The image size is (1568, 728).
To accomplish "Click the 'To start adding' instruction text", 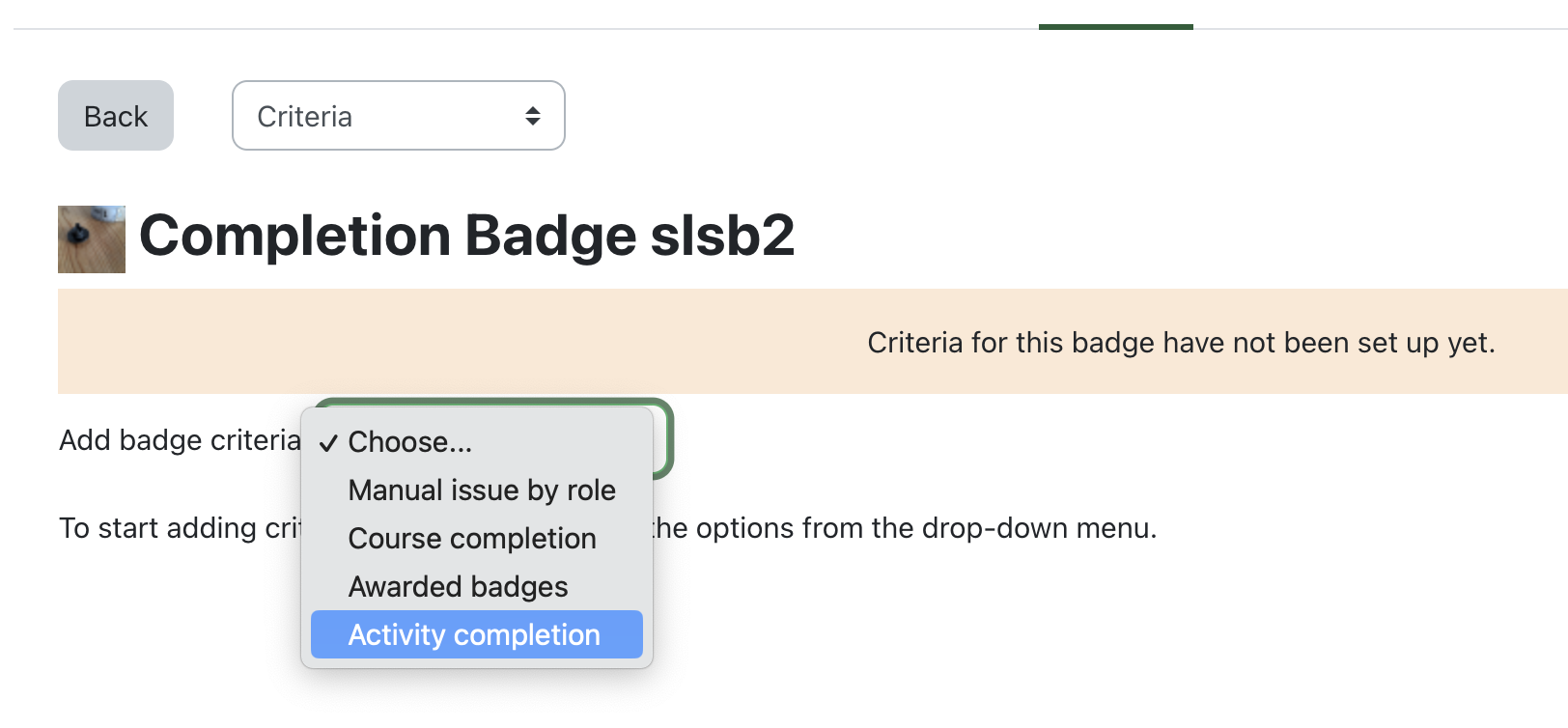I will 180,528.
